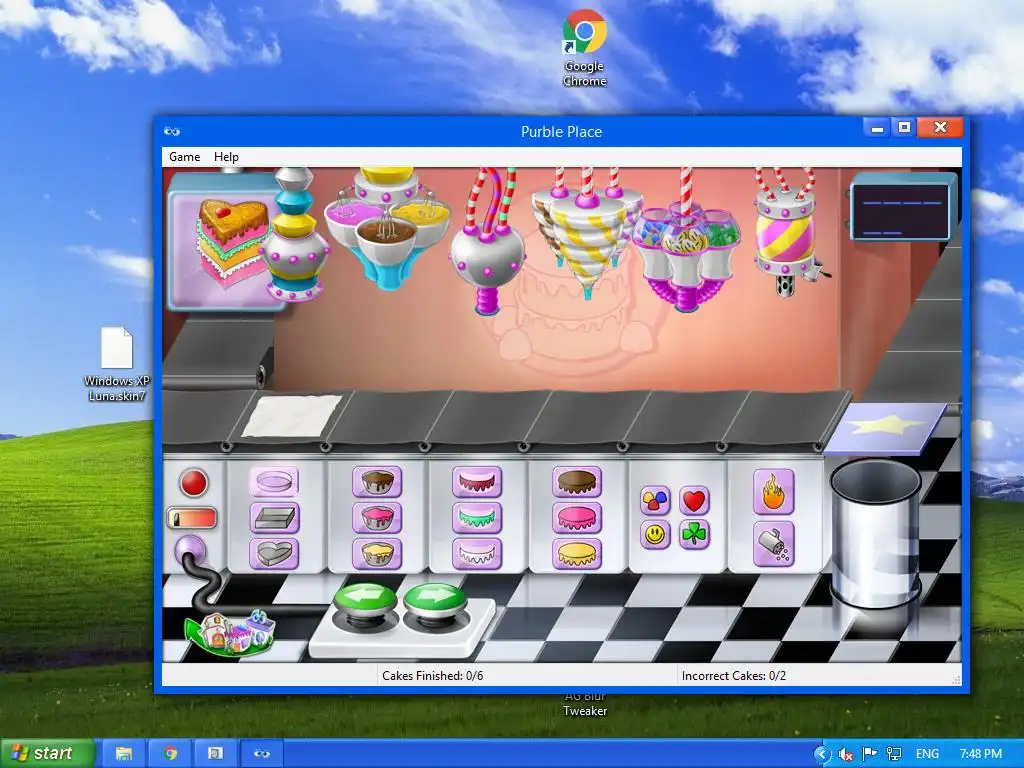
Task: Select the square cake pan button
Action: tap(274, 518)
